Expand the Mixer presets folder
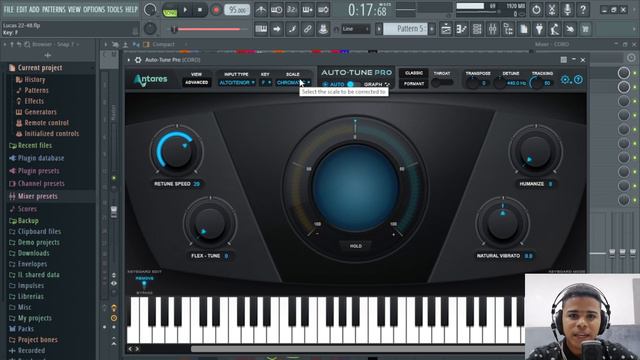This screenshot has width=640, height=360. (38, 196)
